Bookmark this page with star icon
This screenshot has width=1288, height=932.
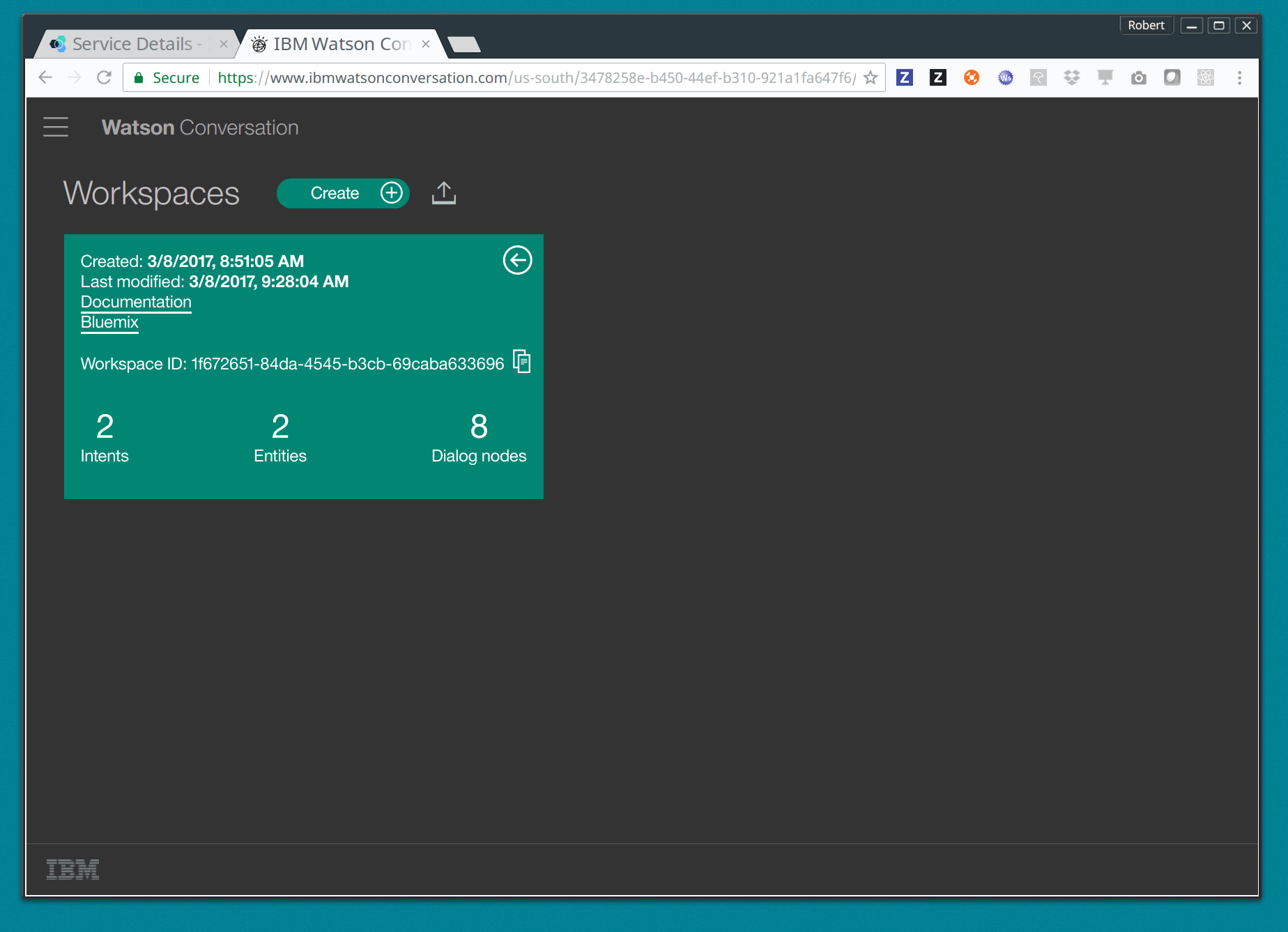click(x=871, y=77)
